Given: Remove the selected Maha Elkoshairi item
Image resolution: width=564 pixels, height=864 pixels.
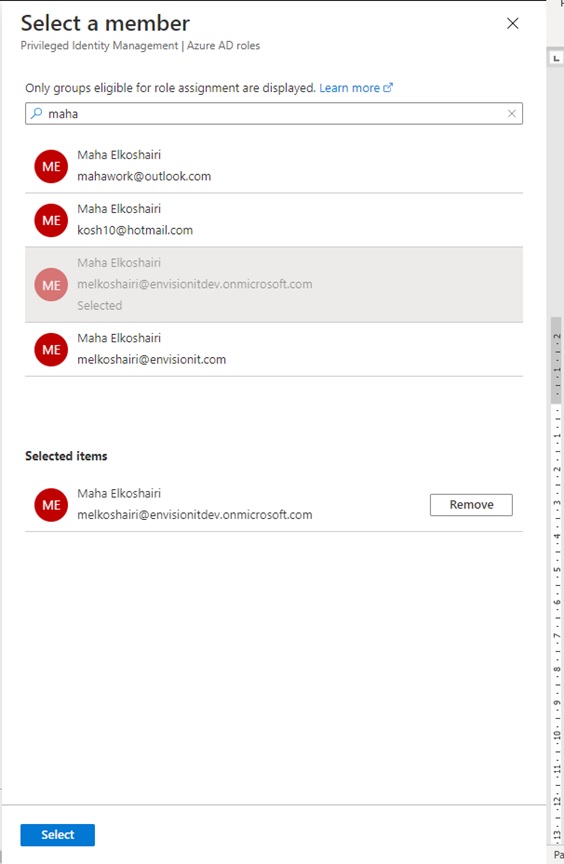Looking at the screenshot, I should coord(471,505).
